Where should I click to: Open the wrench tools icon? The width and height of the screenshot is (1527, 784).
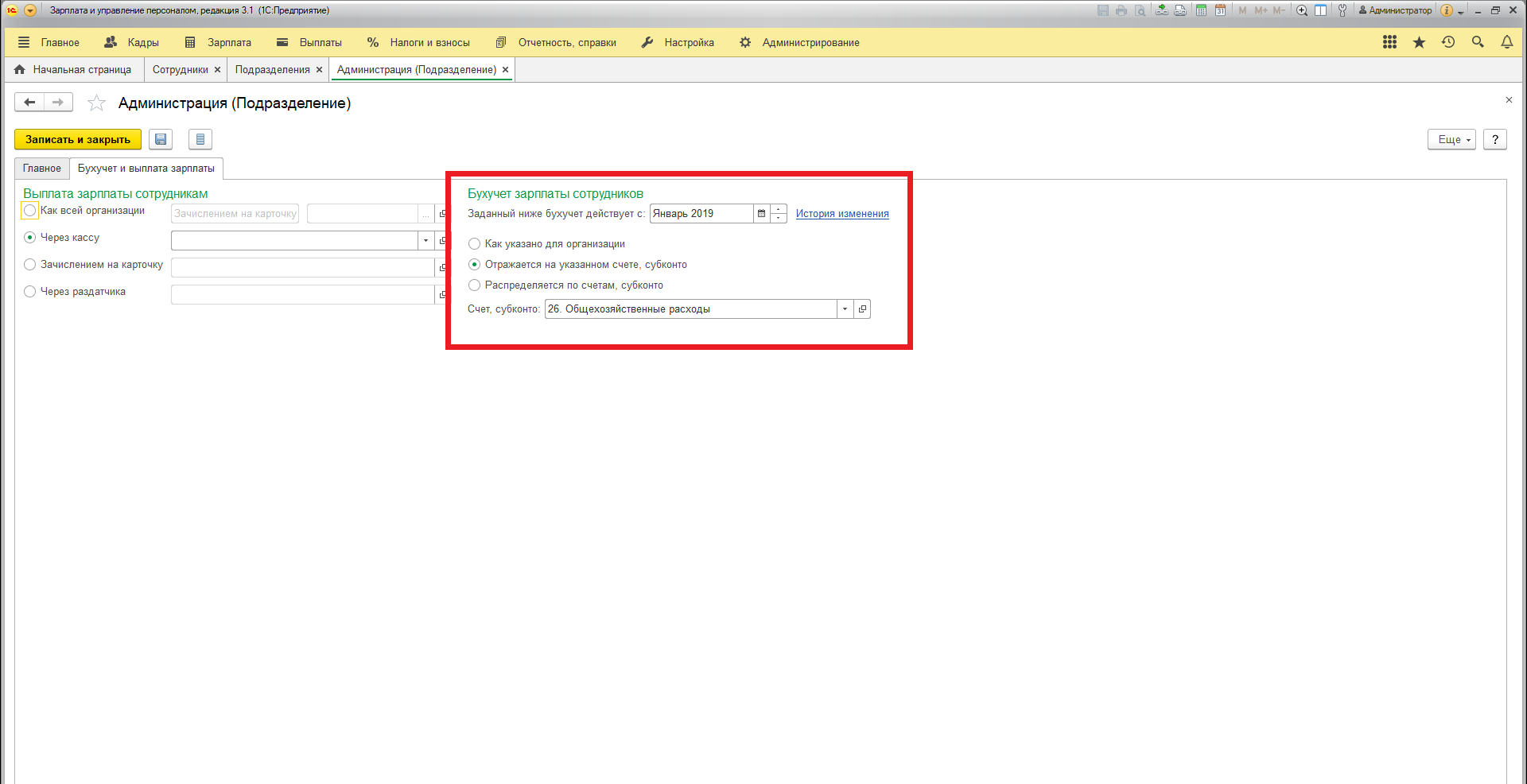tap(1342, 10)
